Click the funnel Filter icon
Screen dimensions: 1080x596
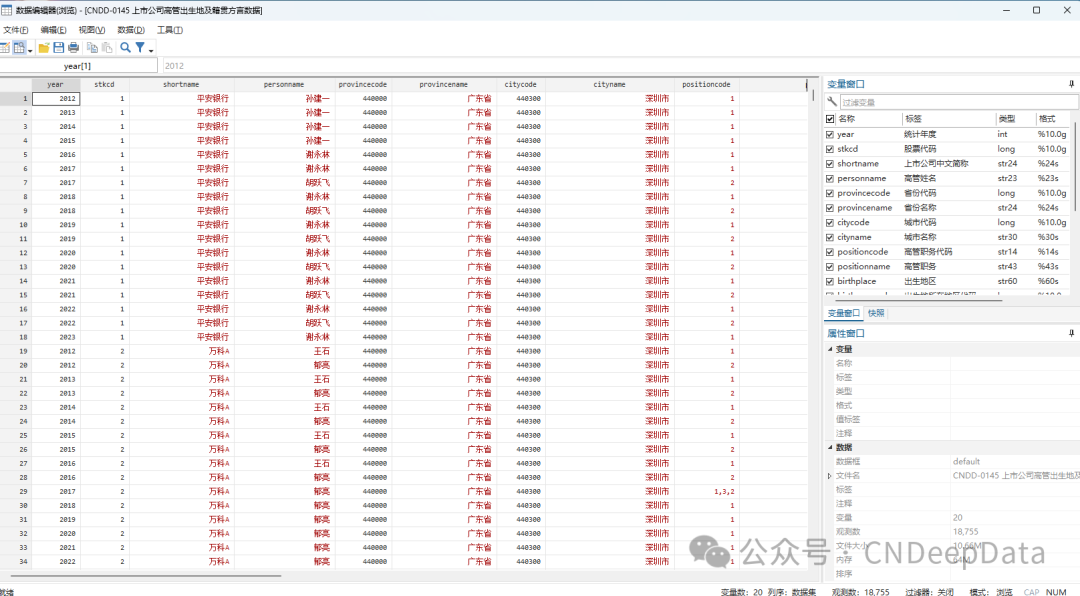tap(140, 47)
